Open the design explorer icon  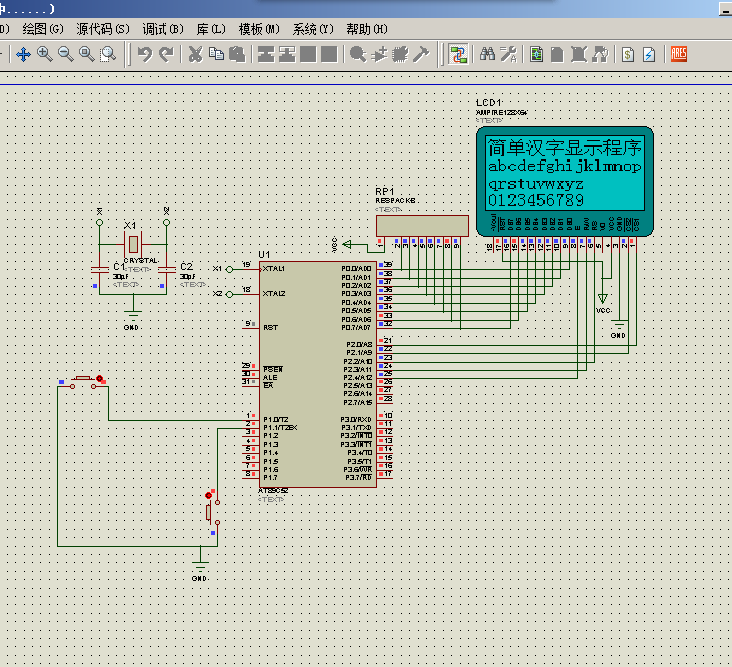pos(537,54)
